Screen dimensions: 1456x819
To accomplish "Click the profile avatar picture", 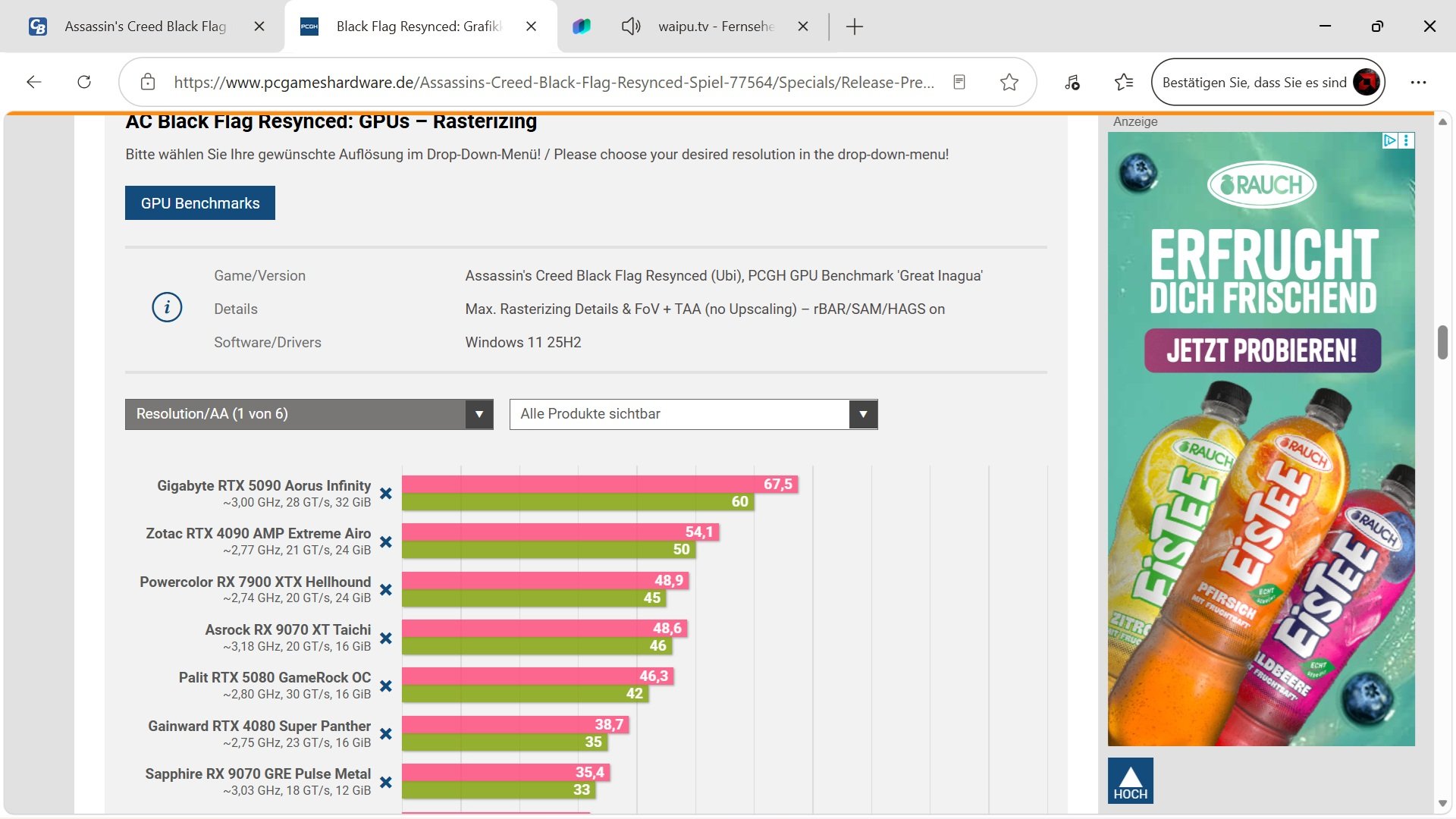I will [x=1367, y=82].
